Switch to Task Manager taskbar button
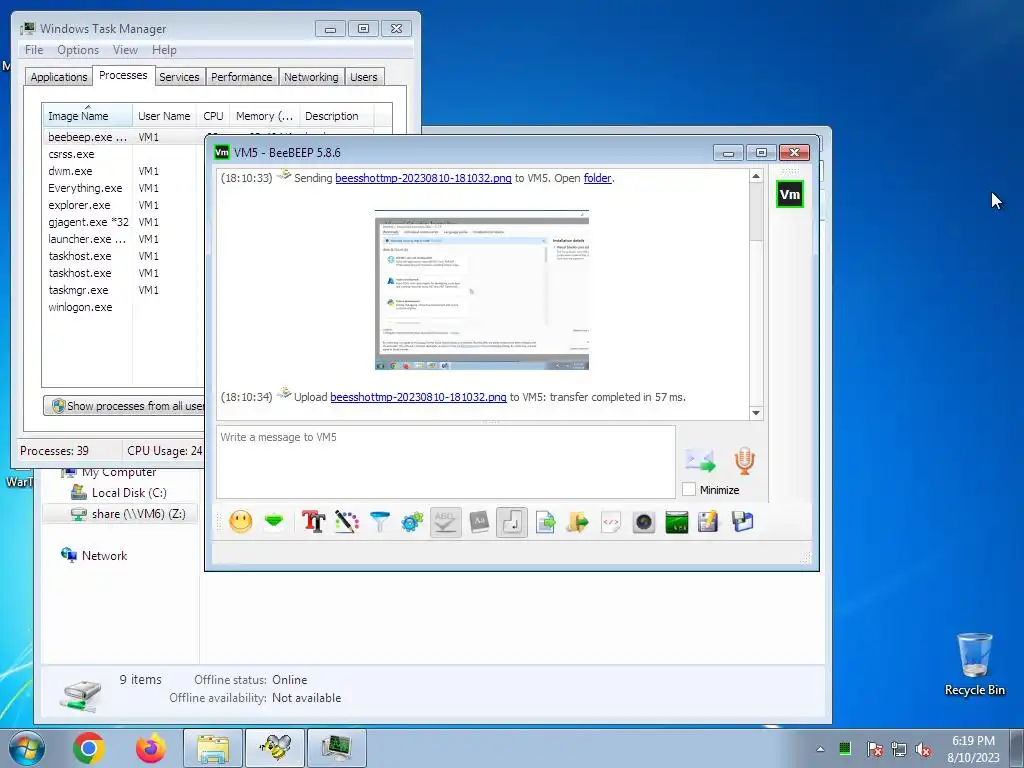The image size is (1024, 768). point(337,748)
